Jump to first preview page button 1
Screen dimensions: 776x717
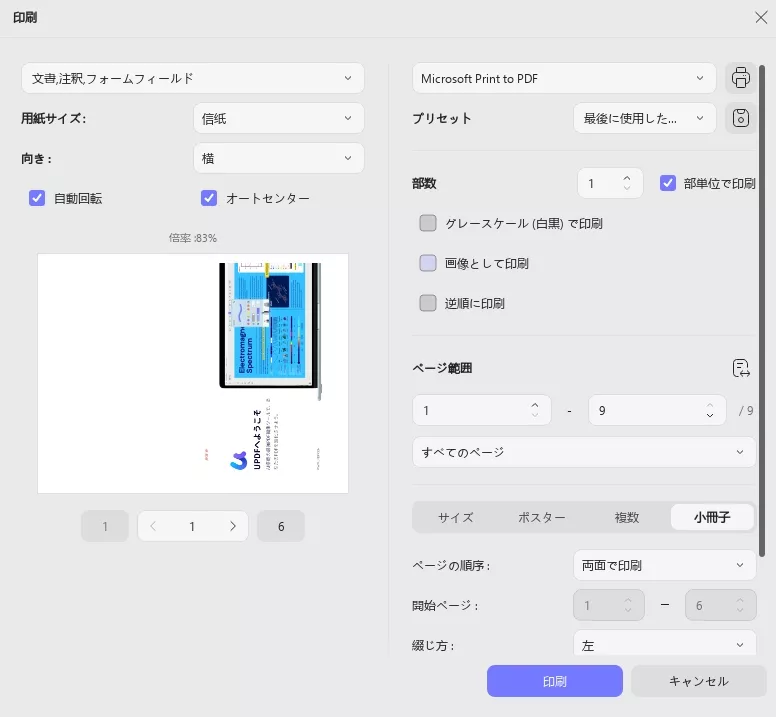105,526
